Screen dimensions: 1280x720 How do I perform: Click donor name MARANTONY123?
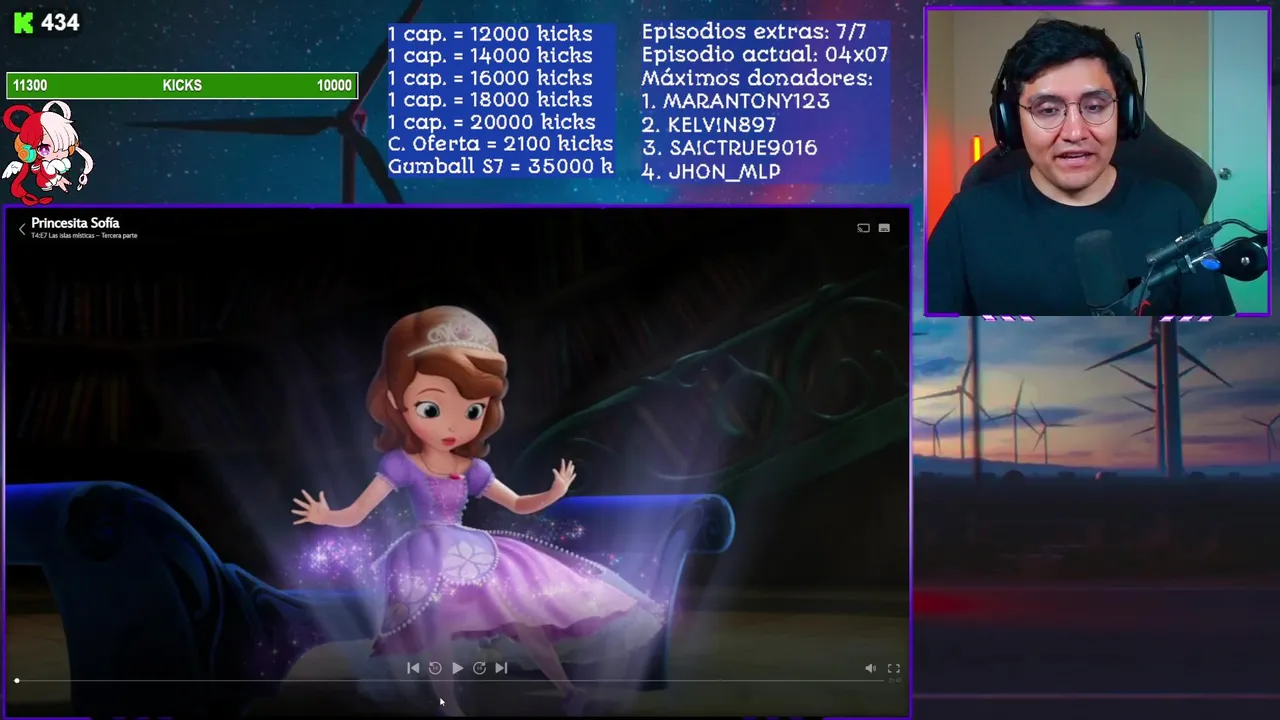[x=746, y=101]
